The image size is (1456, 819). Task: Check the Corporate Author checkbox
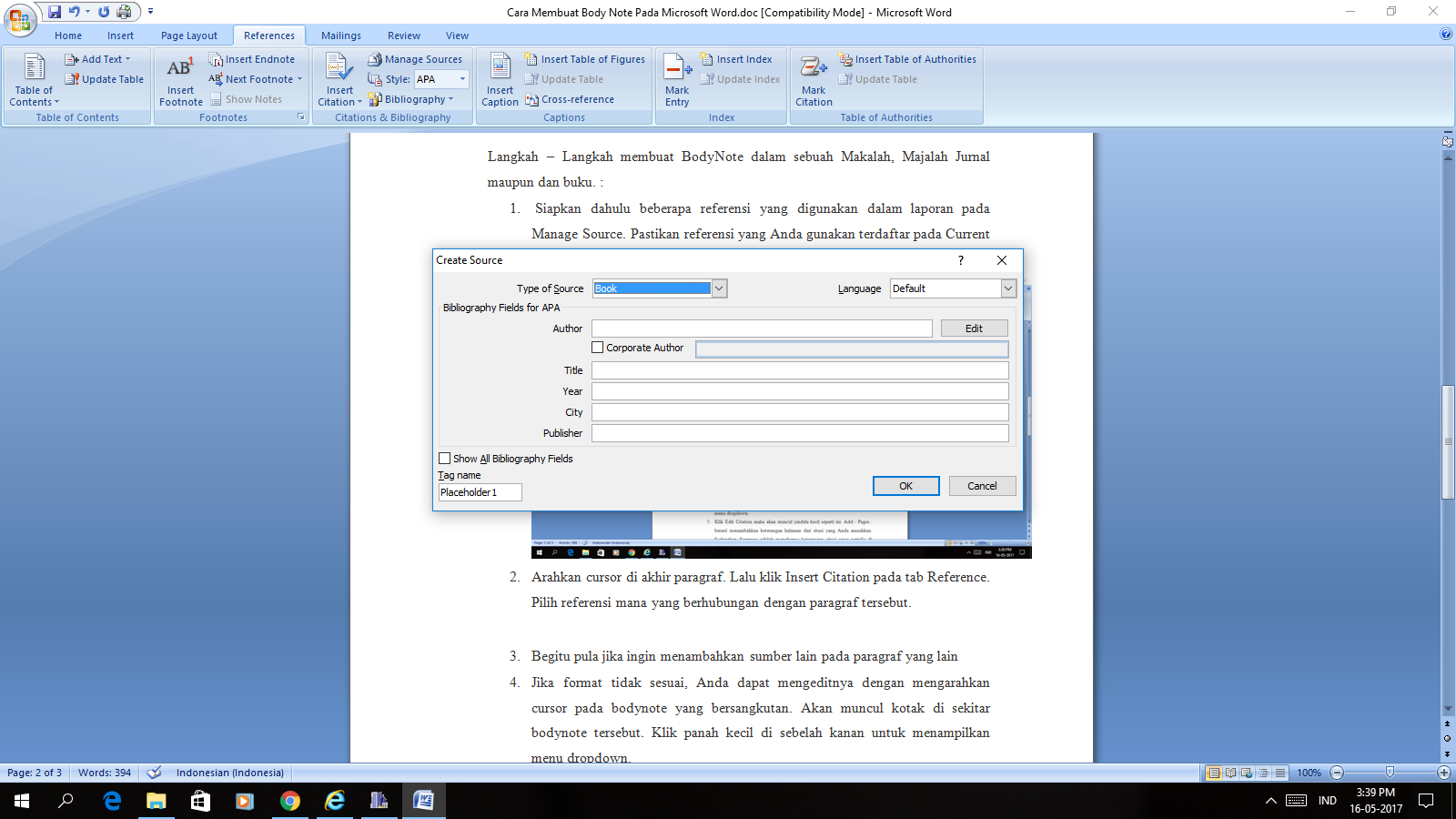coord(598,348)
